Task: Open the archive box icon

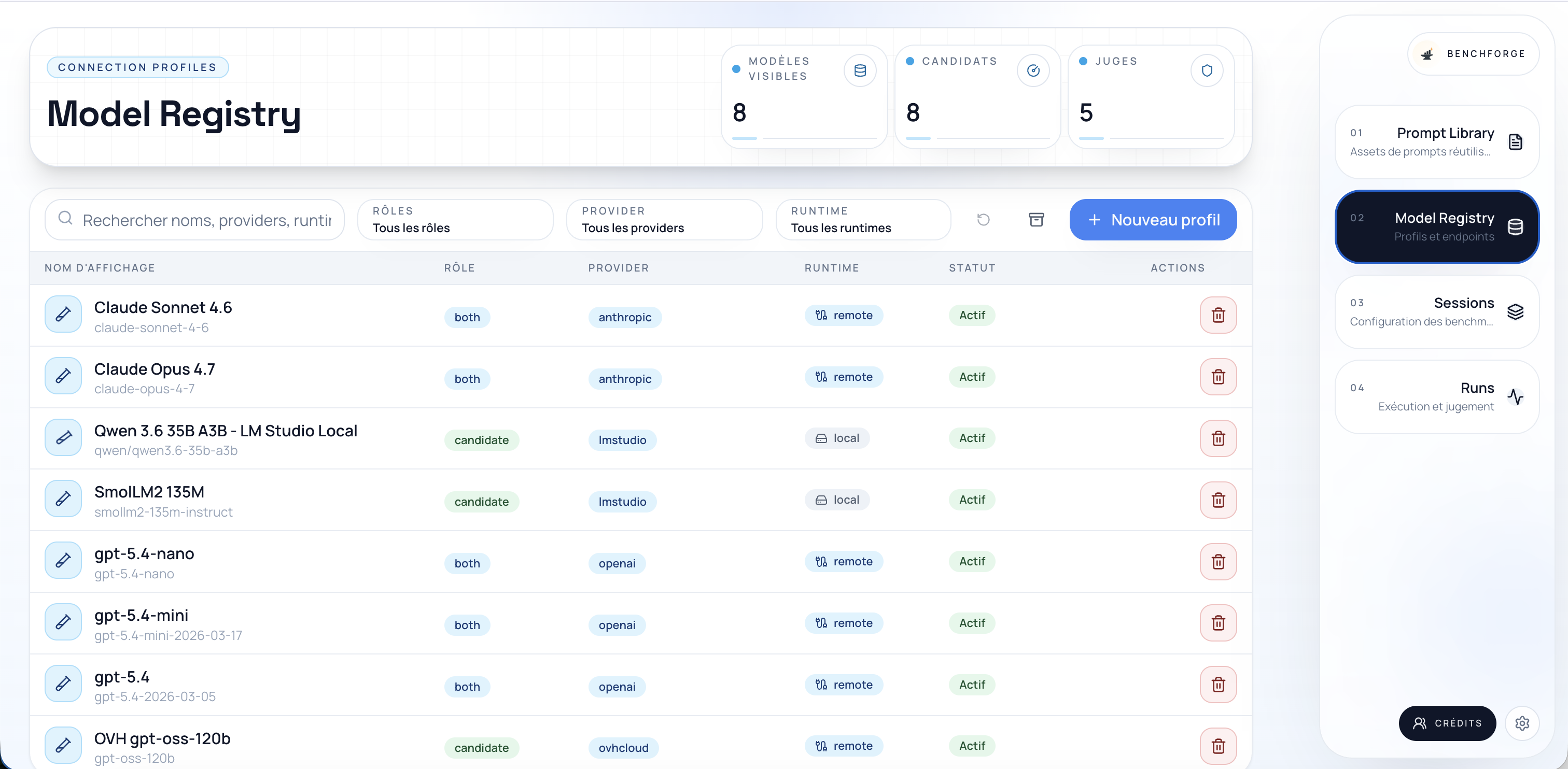Action: [1036, 220]
